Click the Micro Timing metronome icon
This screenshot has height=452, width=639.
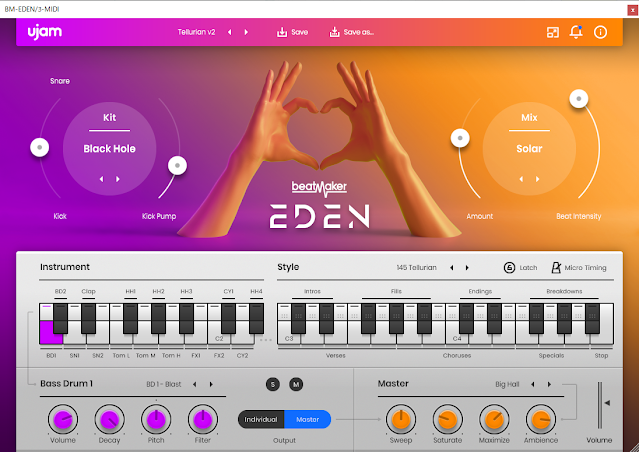coord(556,268)
